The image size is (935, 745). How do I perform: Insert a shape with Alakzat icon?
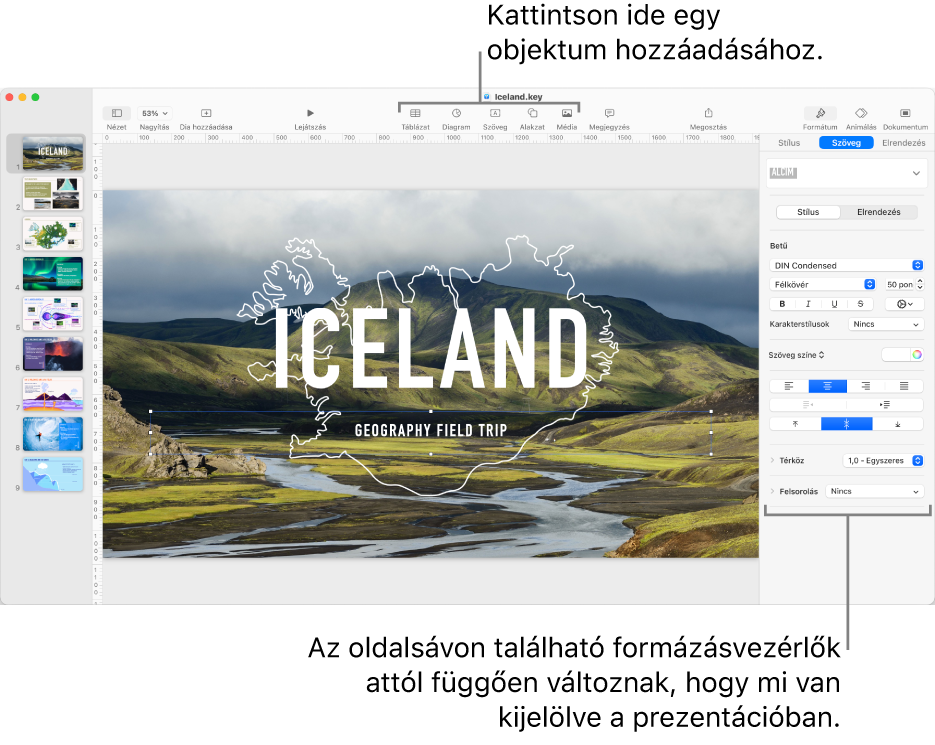(532, 113)
